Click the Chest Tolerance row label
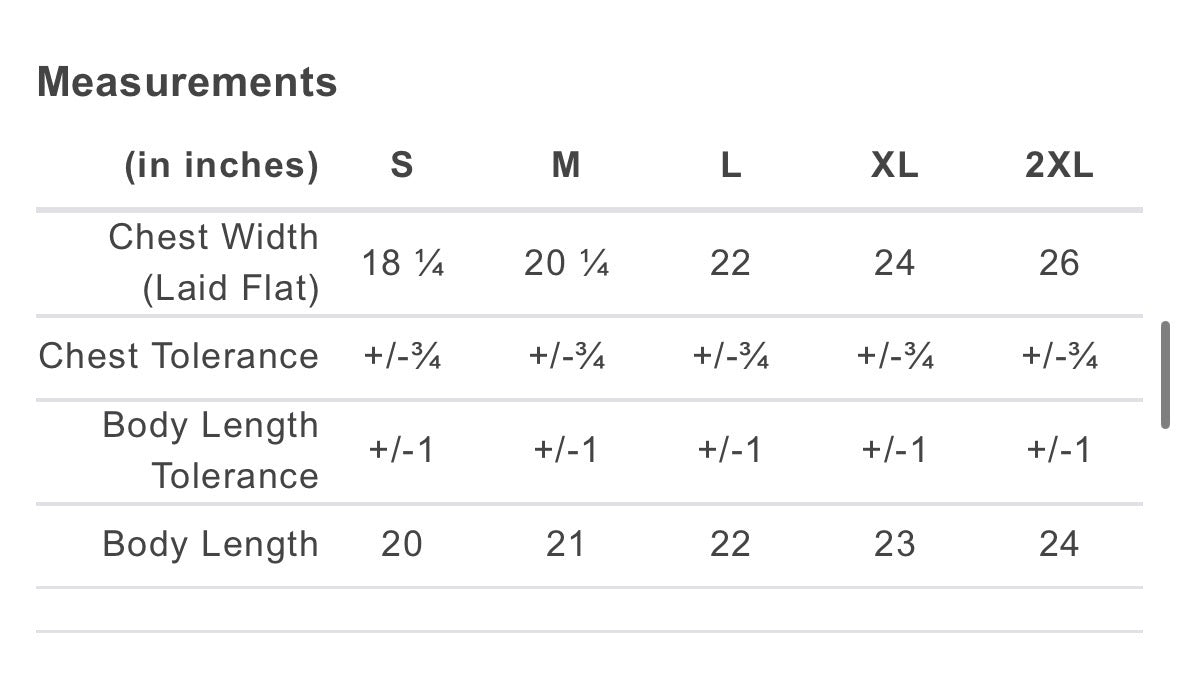The width and height of the screenshot is (1179, 680). [x=179, y=356]
